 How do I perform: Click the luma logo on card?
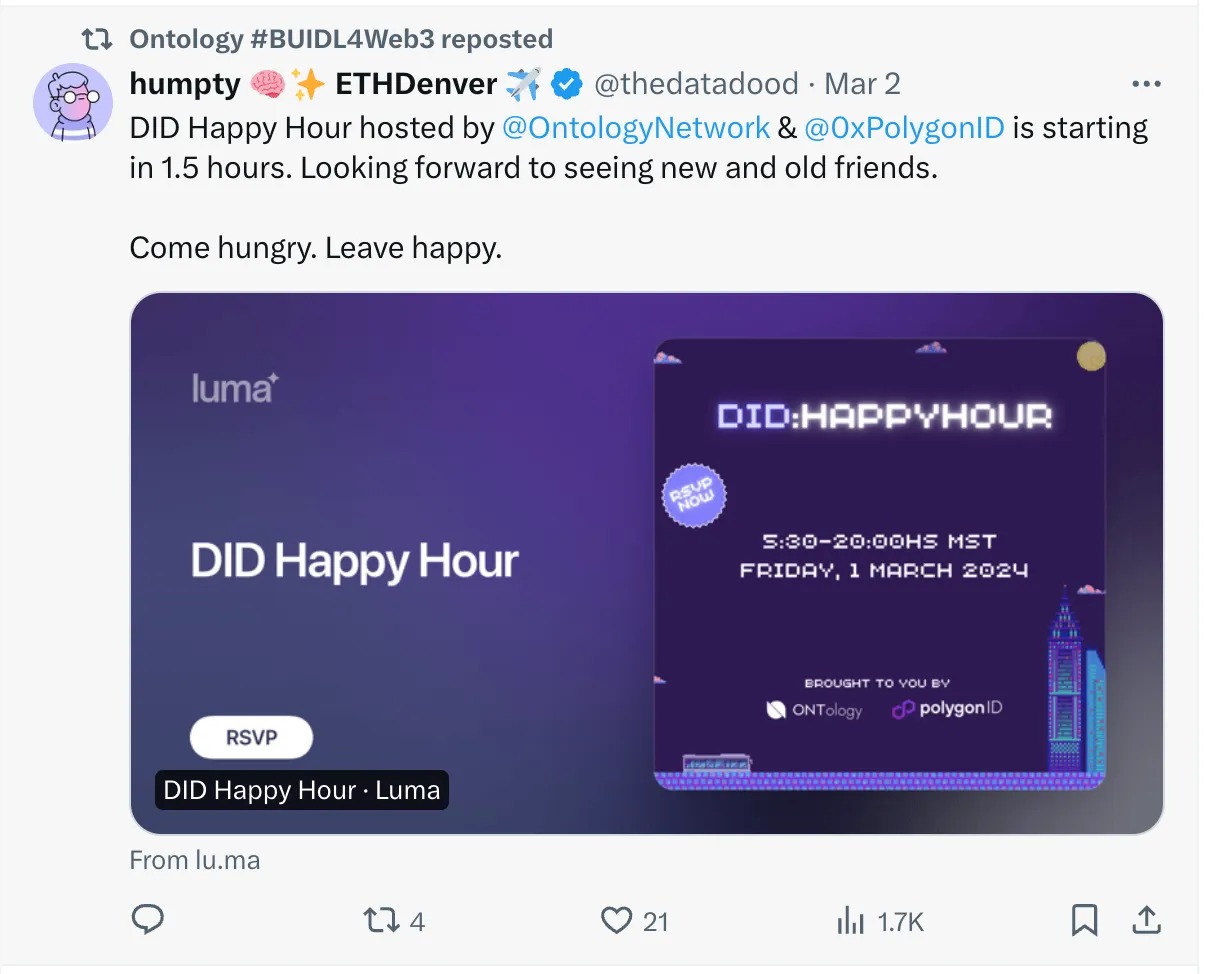coord(234,388)
